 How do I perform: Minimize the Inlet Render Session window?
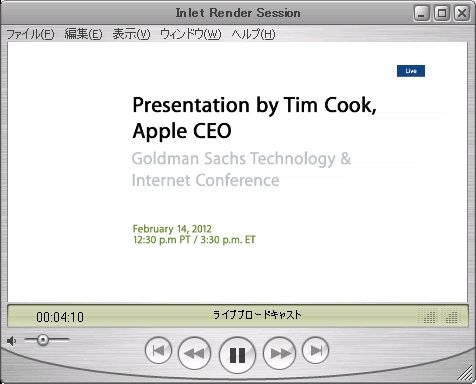click(422, 13)
